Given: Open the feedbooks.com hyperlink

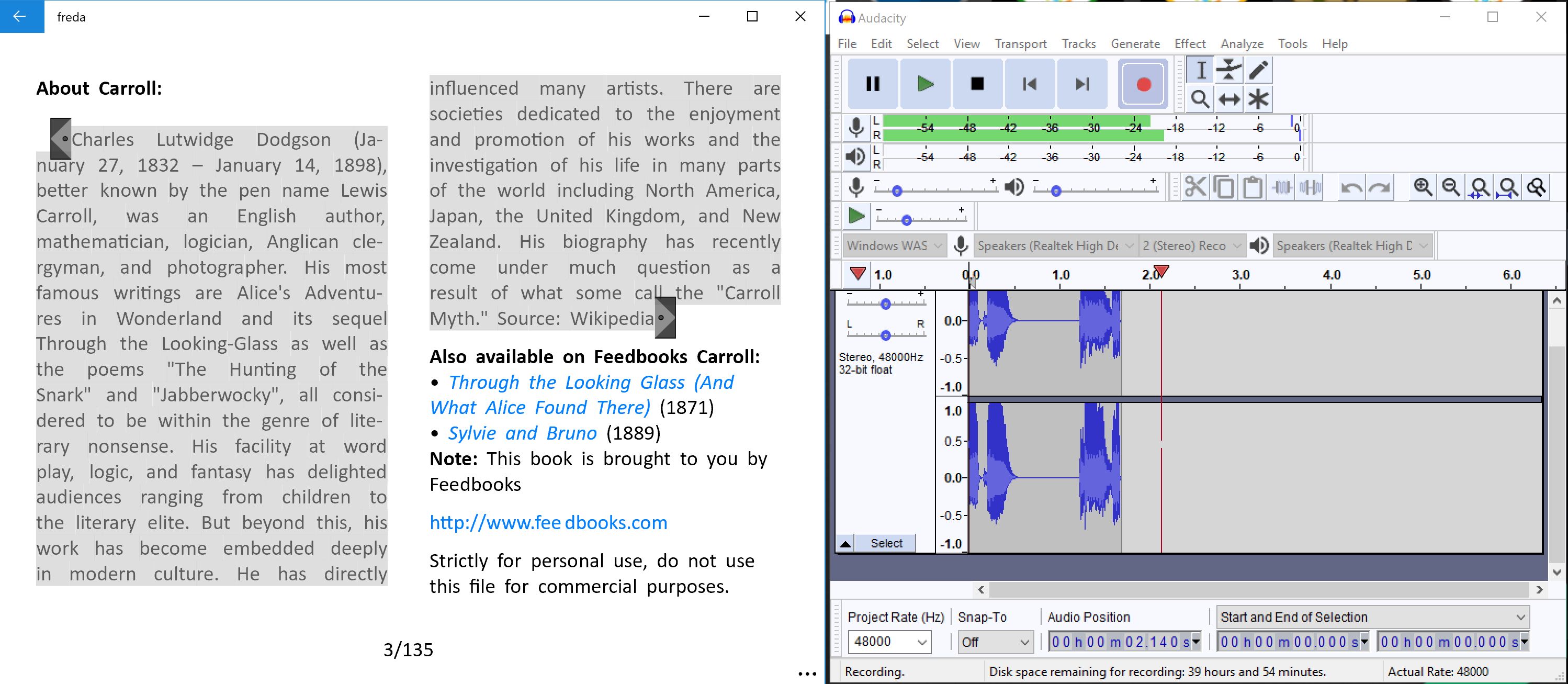Looking at the screenshot, I should (x=548, y=523).
